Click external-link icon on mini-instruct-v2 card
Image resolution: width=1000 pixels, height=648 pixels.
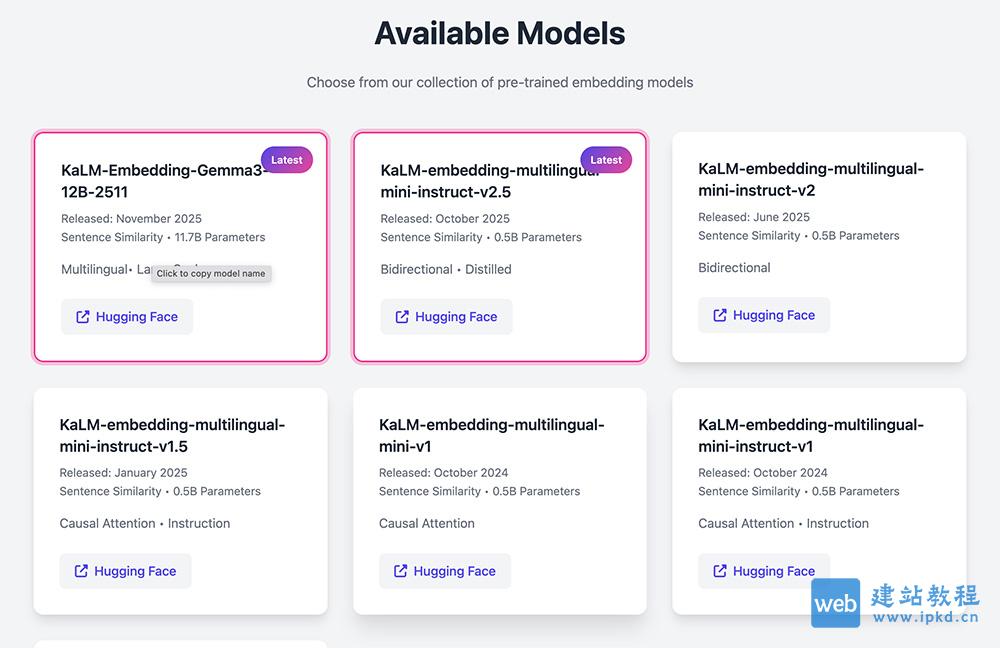click(x=720, y=315)
